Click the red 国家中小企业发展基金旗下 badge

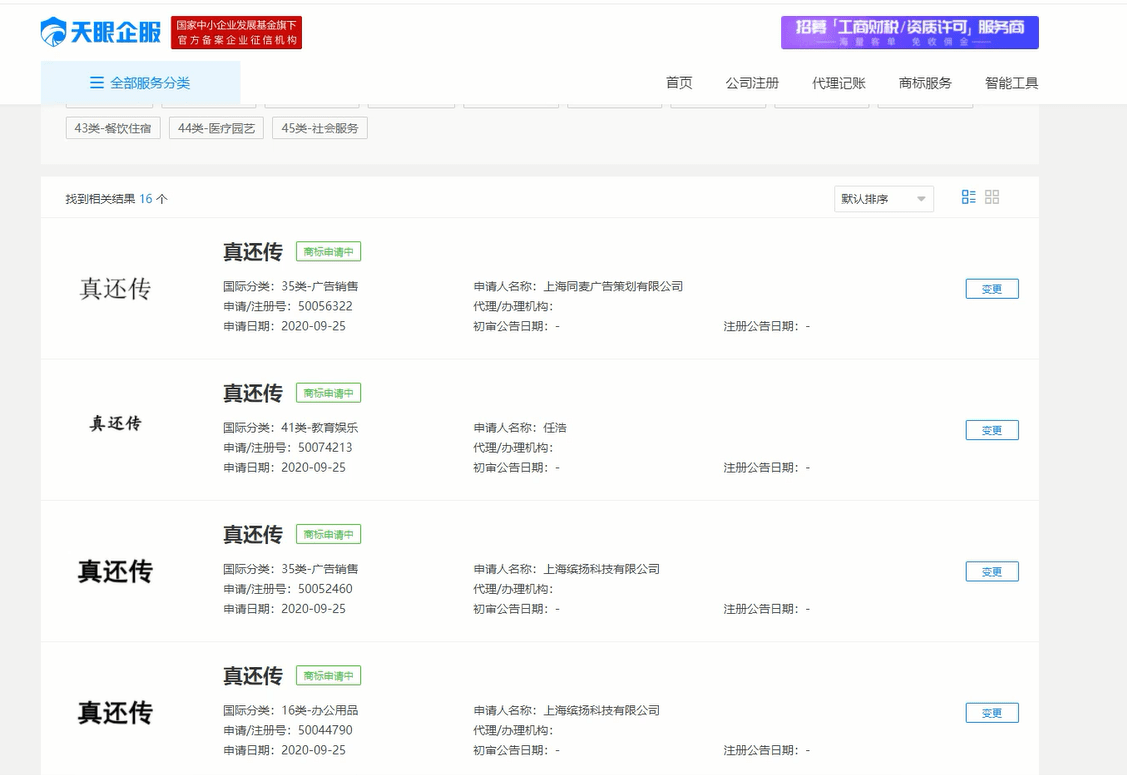pos(237,31)
